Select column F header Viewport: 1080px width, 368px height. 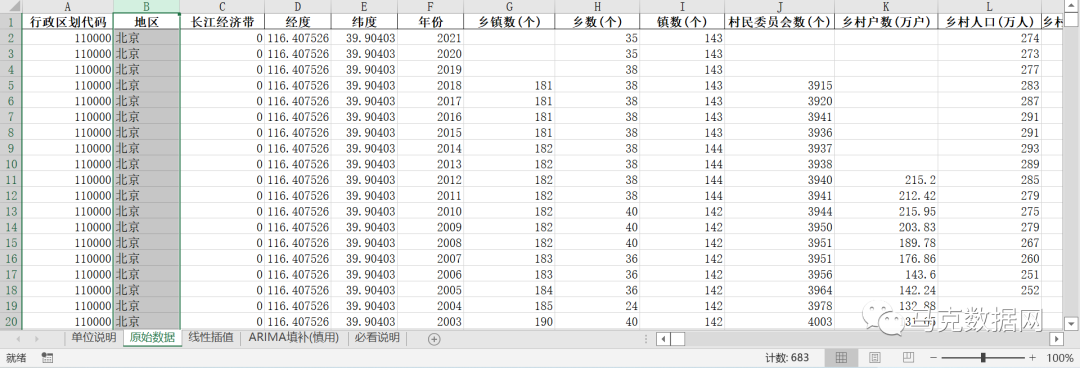430,6
